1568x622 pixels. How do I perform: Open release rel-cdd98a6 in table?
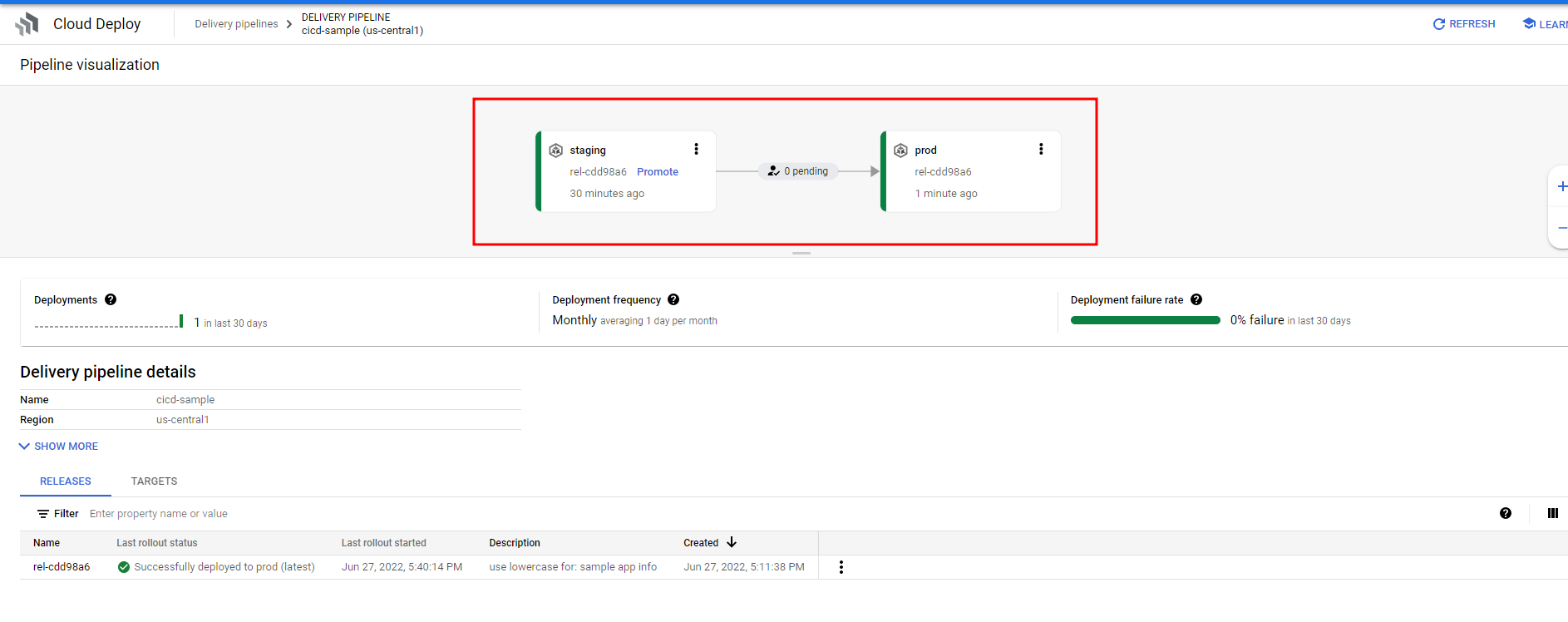(x=62, y=567)
